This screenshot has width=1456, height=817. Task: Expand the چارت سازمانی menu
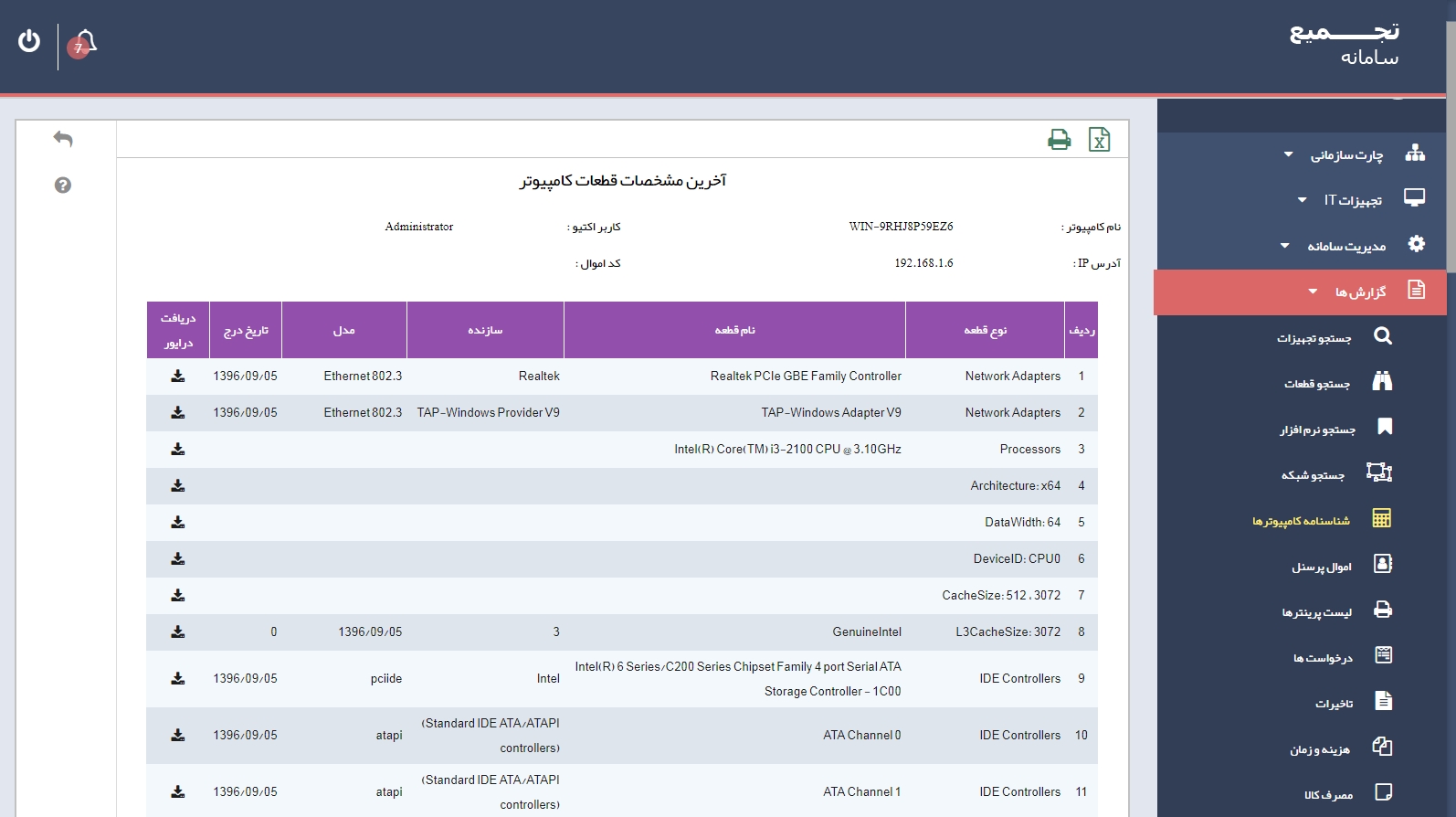point(1346,155)
